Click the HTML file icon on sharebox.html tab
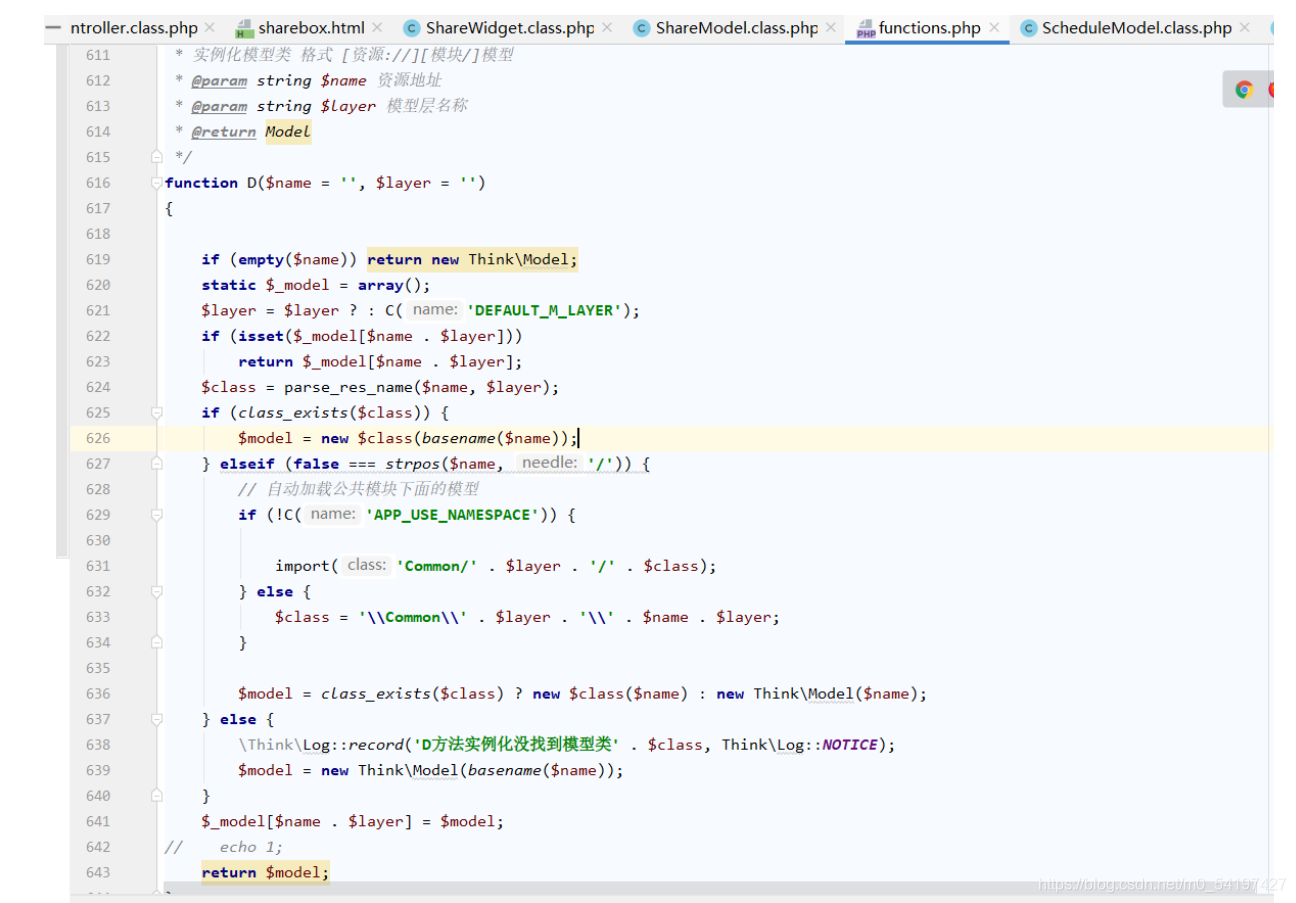The width and height of the screenshot is (1296, 903). [x=243, y=29]
